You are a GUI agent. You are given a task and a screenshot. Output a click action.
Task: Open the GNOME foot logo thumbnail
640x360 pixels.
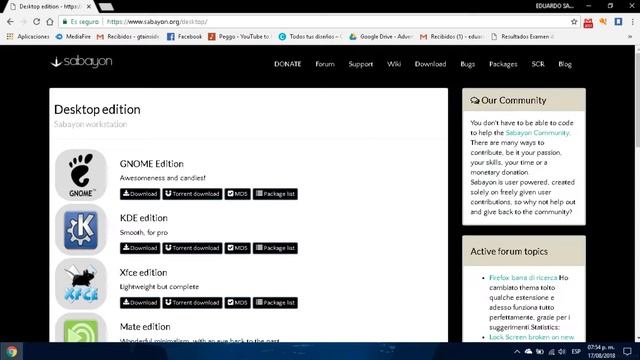pos(81,175)
